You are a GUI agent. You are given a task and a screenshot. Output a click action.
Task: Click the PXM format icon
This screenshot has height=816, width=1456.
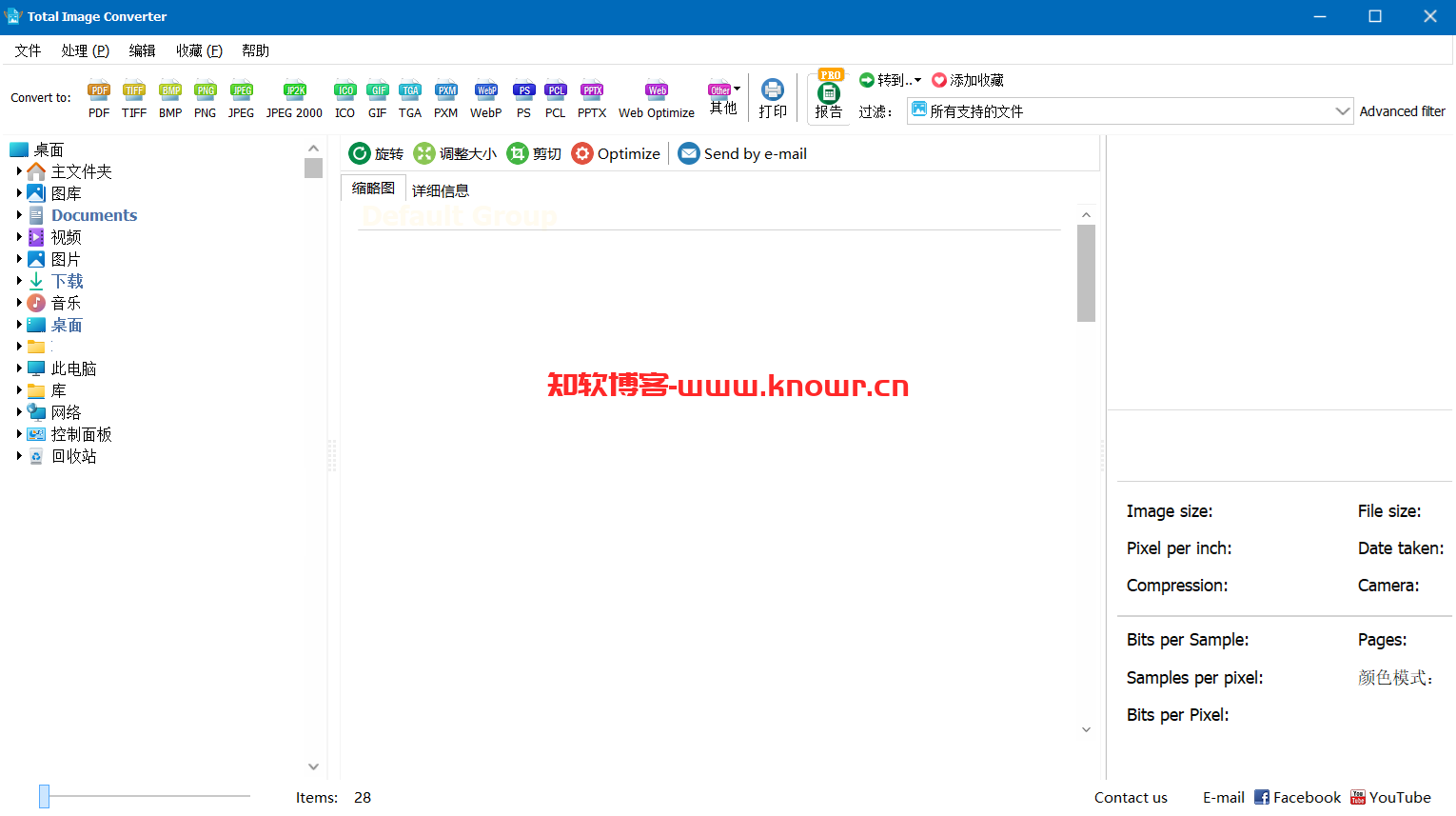coord(446,99)
